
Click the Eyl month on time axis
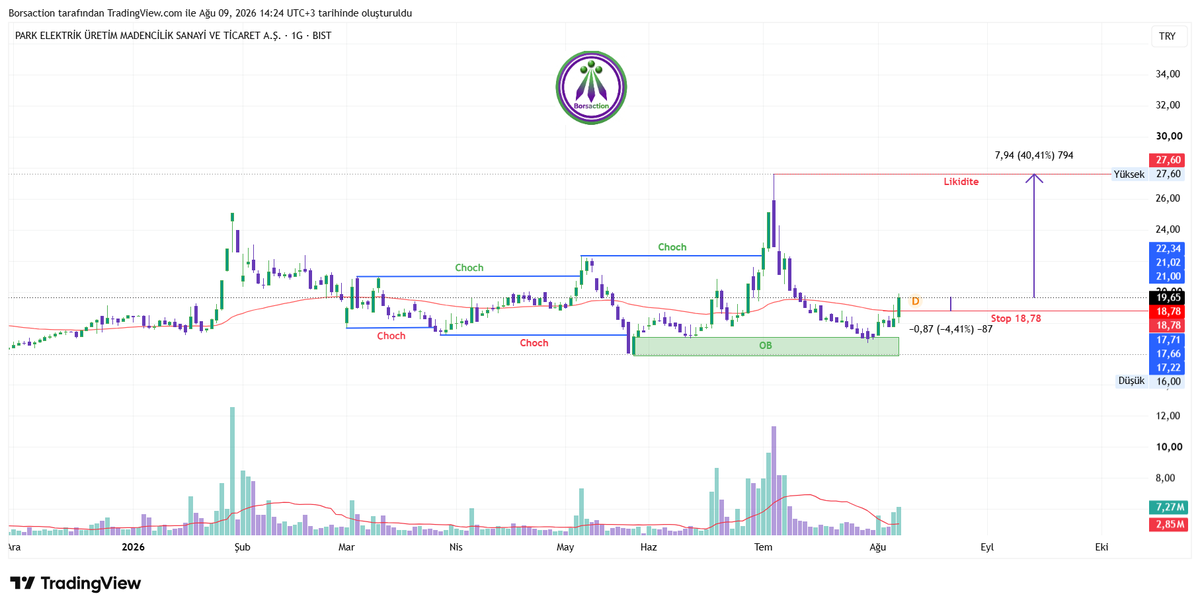[987, 547]
